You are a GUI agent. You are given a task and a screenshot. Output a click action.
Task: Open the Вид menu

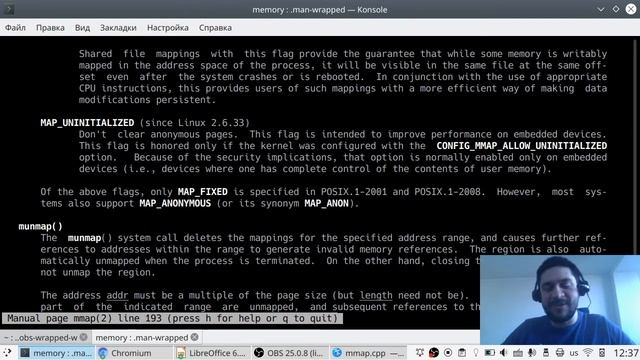point(82,28)
